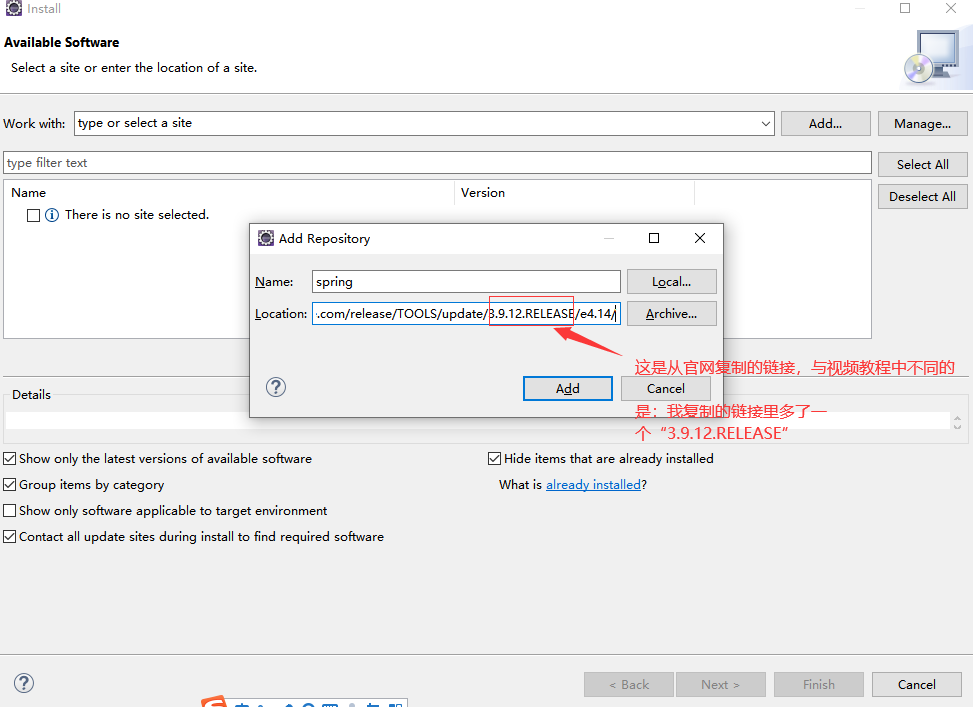Uncheck 'Hide items that are already installed'

pos(495,459)
